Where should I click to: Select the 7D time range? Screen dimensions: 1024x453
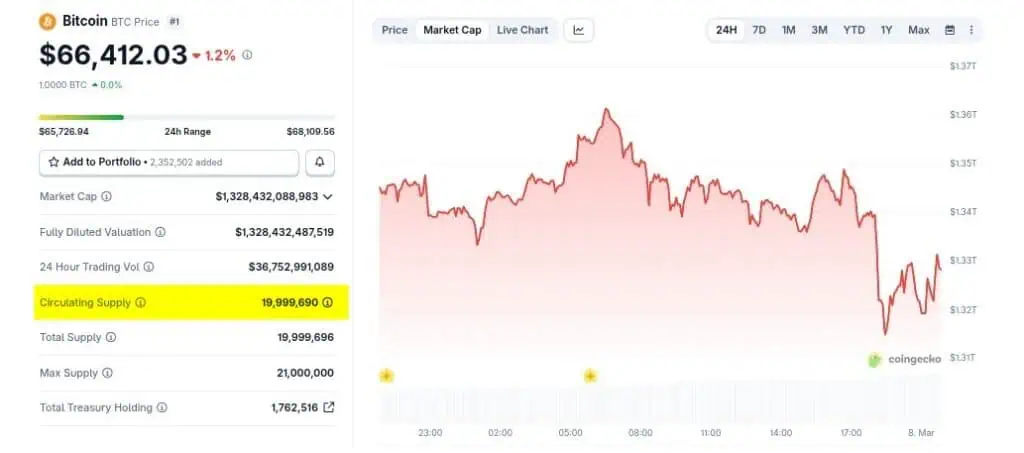[759, 30]
